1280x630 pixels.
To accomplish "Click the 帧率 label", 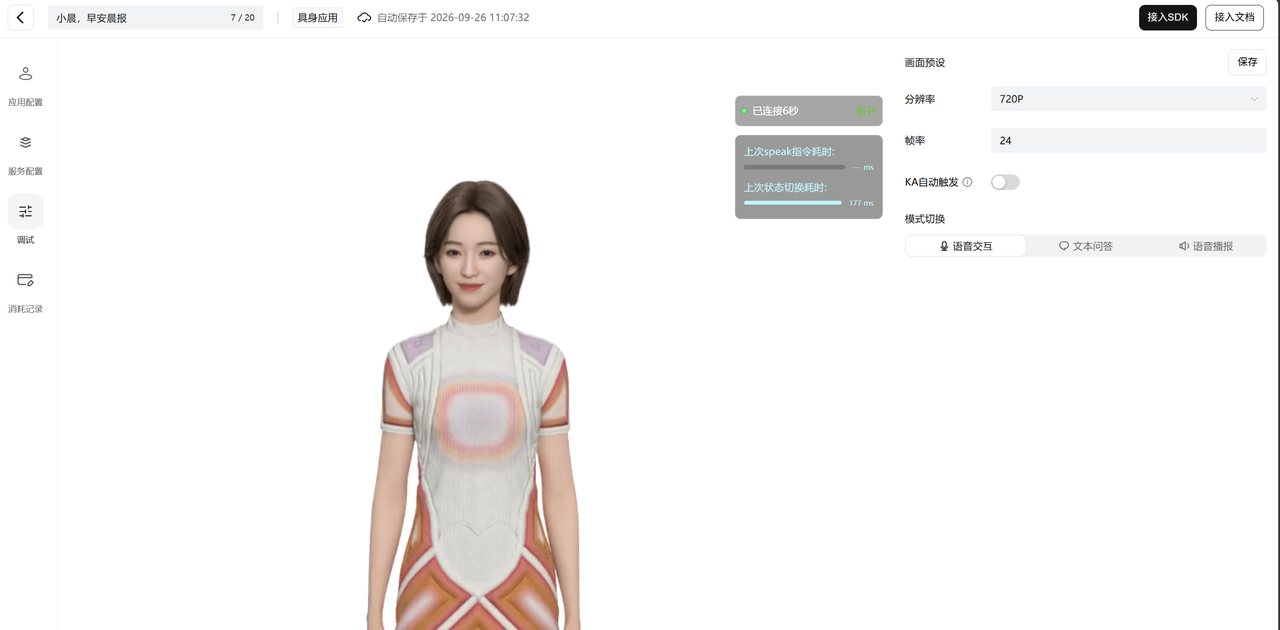I will [915, 141].
